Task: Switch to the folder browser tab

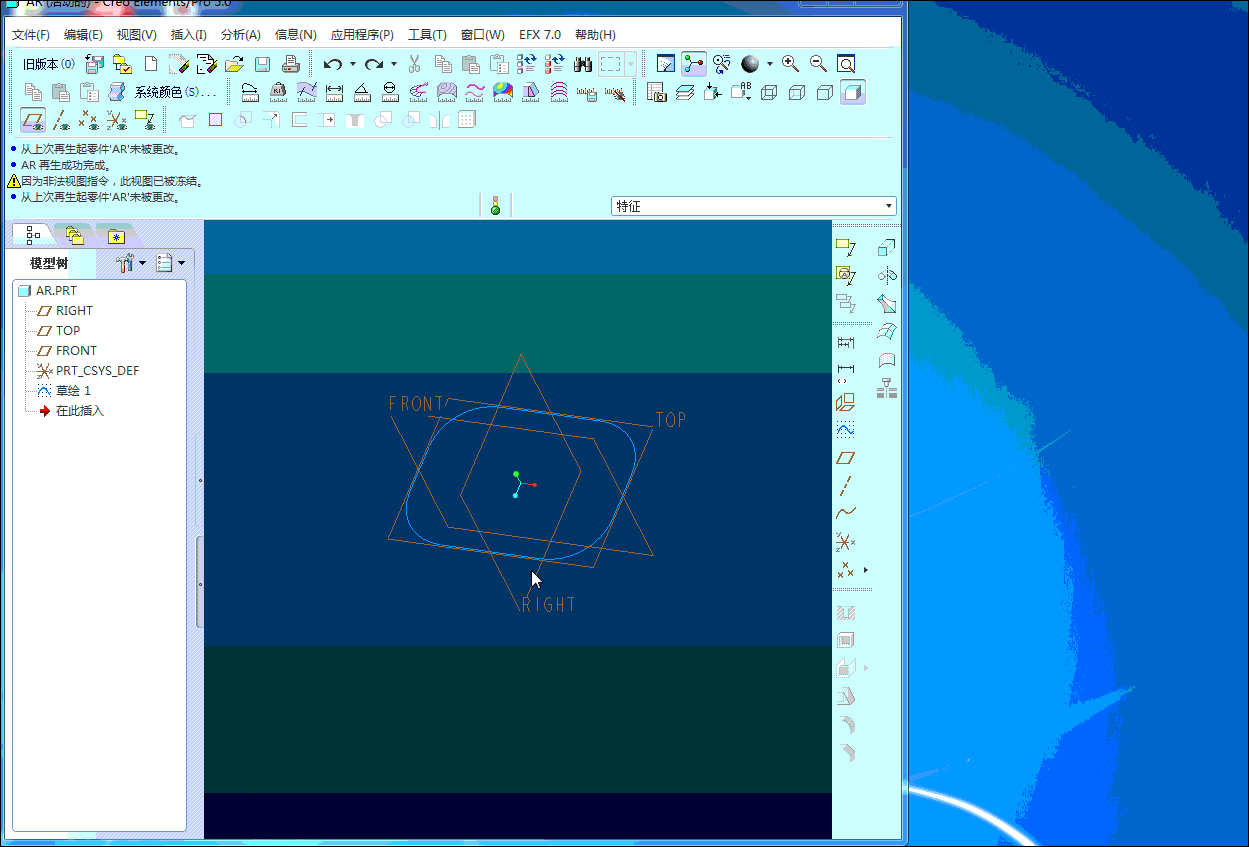Action: [x=74, y=236]
